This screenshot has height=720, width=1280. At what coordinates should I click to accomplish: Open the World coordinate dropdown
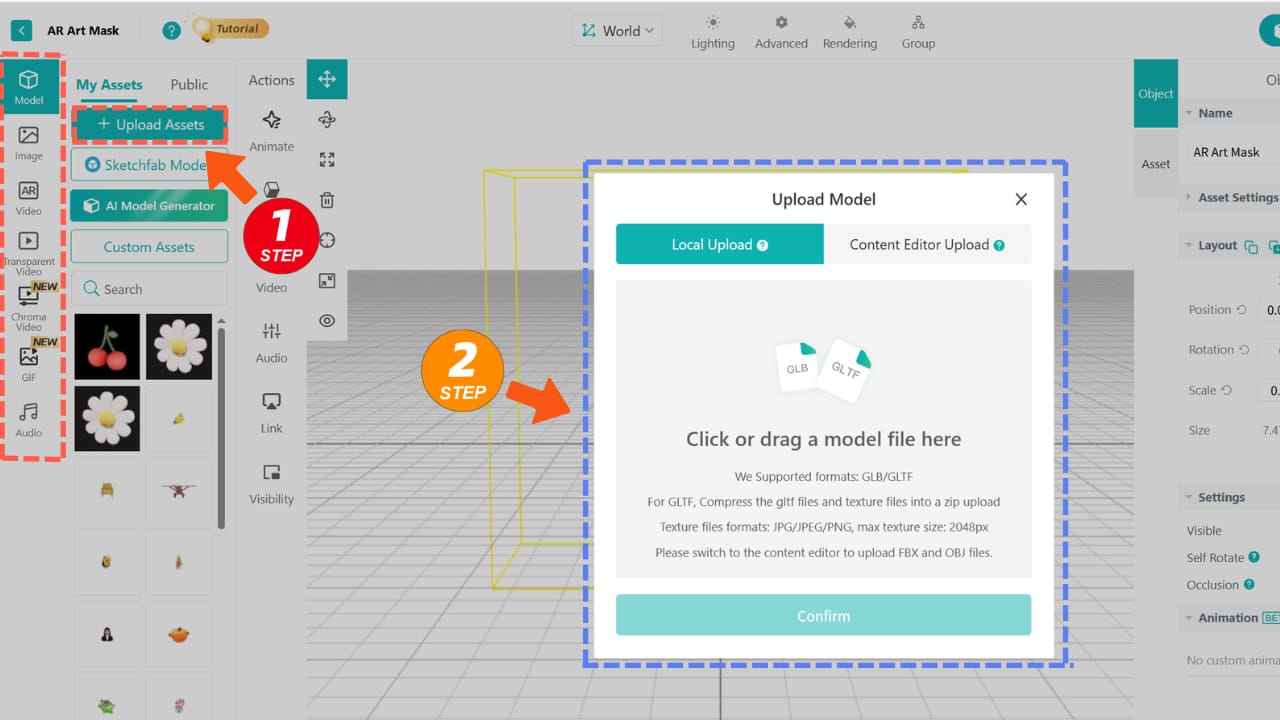(617, 30)
